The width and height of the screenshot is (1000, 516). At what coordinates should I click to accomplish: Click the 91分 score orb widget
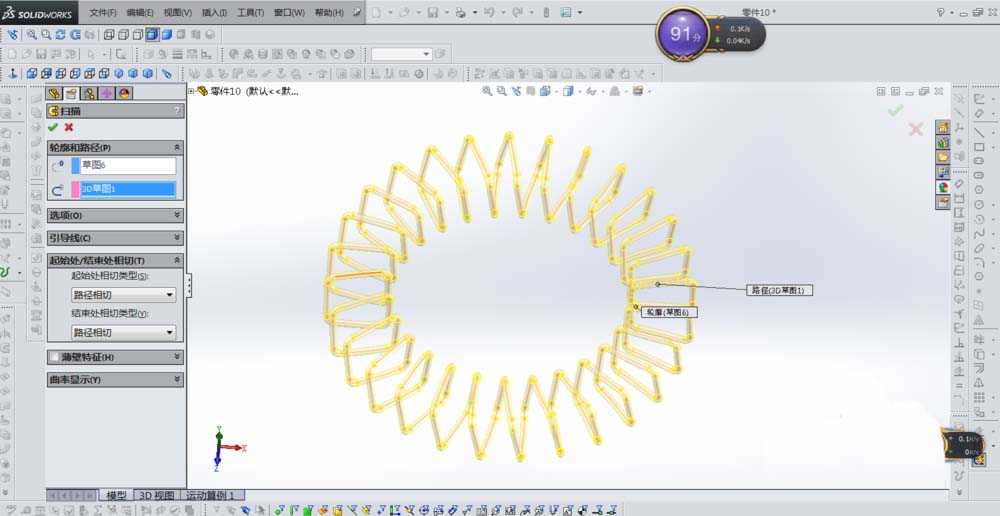(682, 35)
